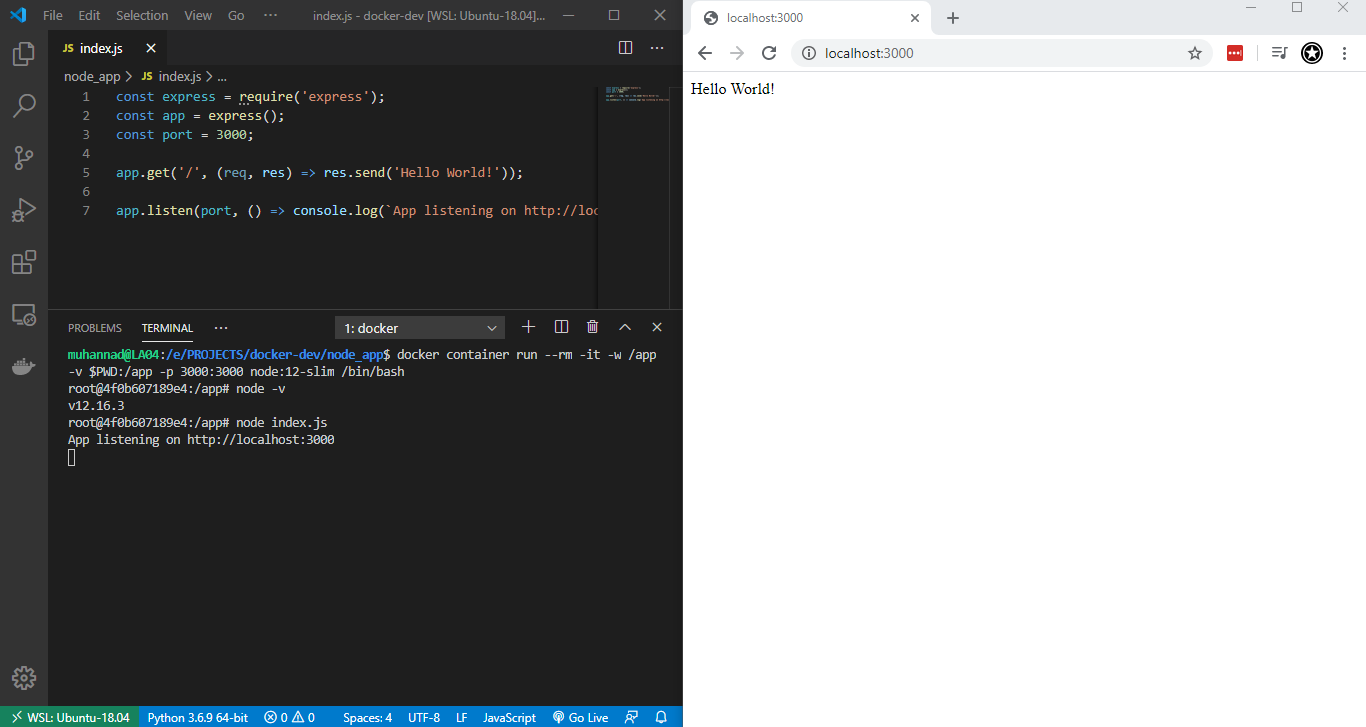
Task: Bookmark the localhost:3000 page with the star
Action: (1195, 53)
